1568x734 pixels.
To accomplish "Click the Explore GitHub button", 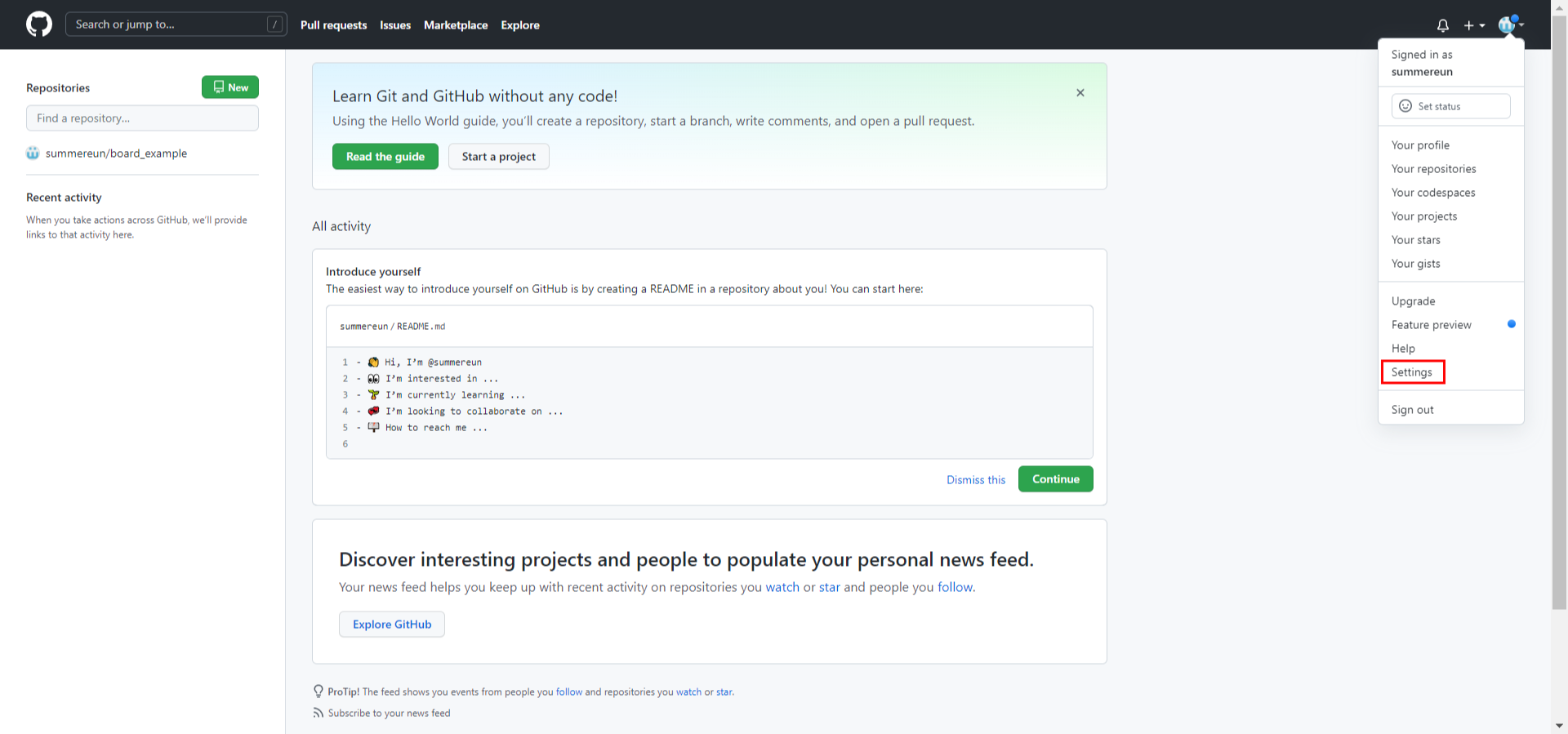I will tap(392, 625).
